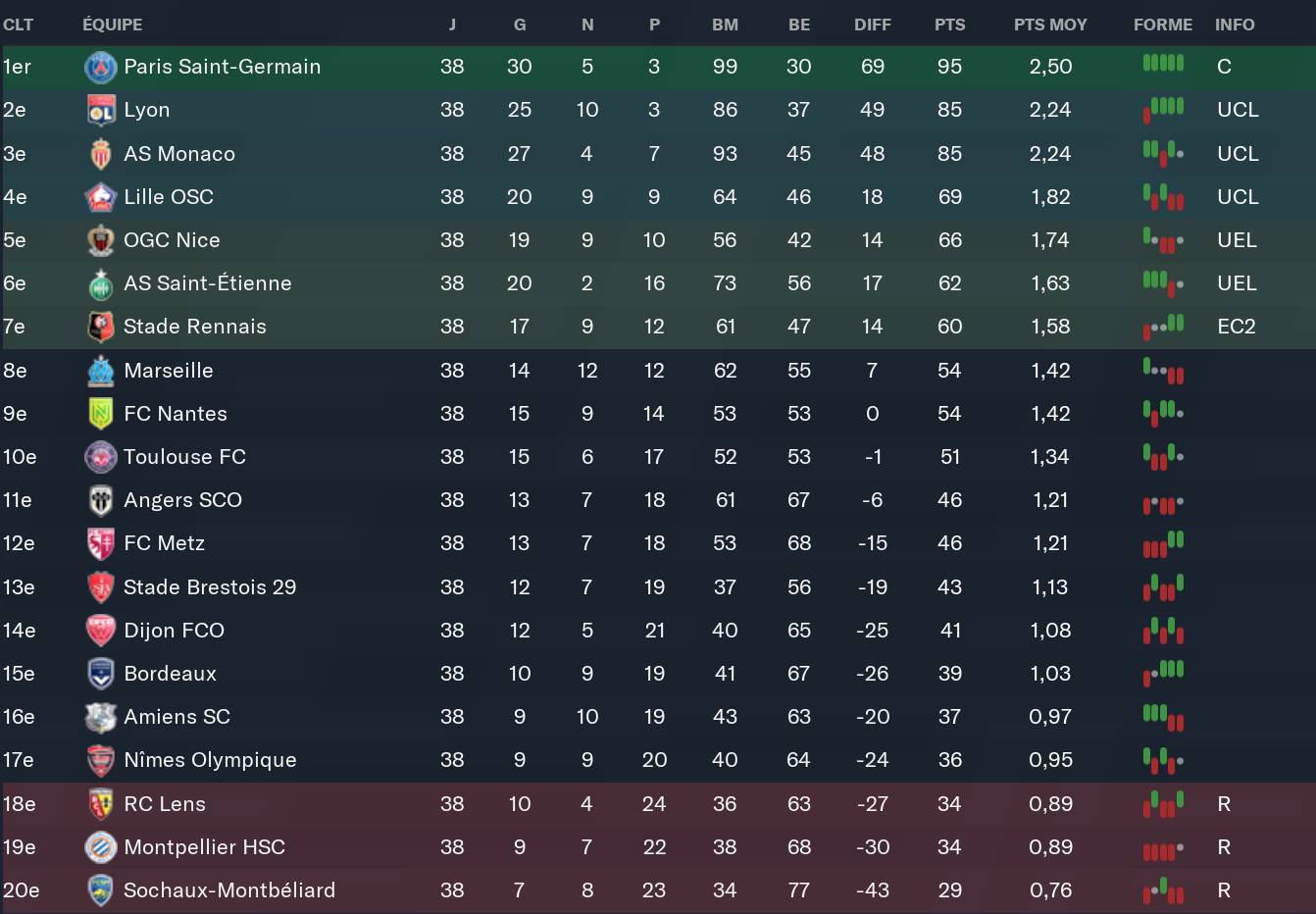The height and width of the screenshot is (914, 1316).
Task: Click Paris Saint-Germain's form indicator bars
Action: 1163,64
